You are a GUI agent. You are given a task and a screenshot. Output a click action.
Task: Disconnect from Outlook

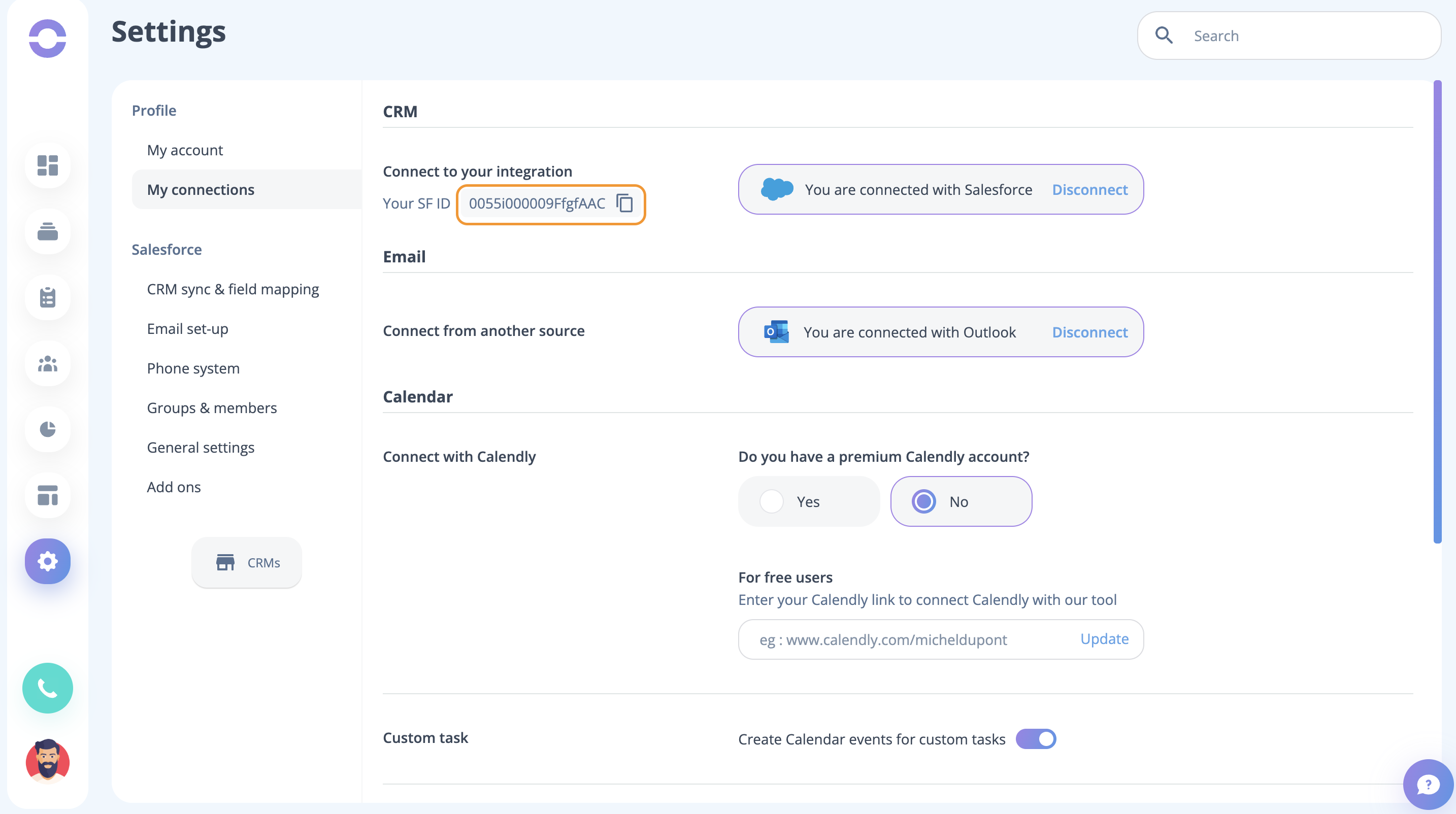1089,332
